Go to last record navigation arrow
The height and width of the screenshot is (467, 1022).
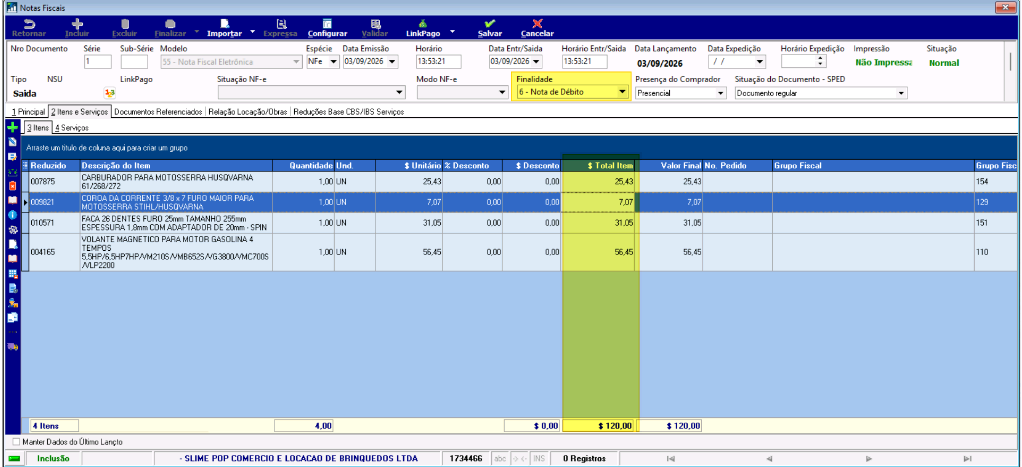[x=969, y=459]
